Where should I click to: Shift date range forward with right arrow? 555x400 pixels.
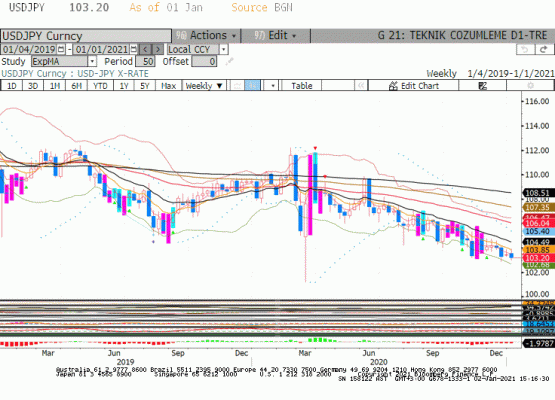click(x=158, y=49)
